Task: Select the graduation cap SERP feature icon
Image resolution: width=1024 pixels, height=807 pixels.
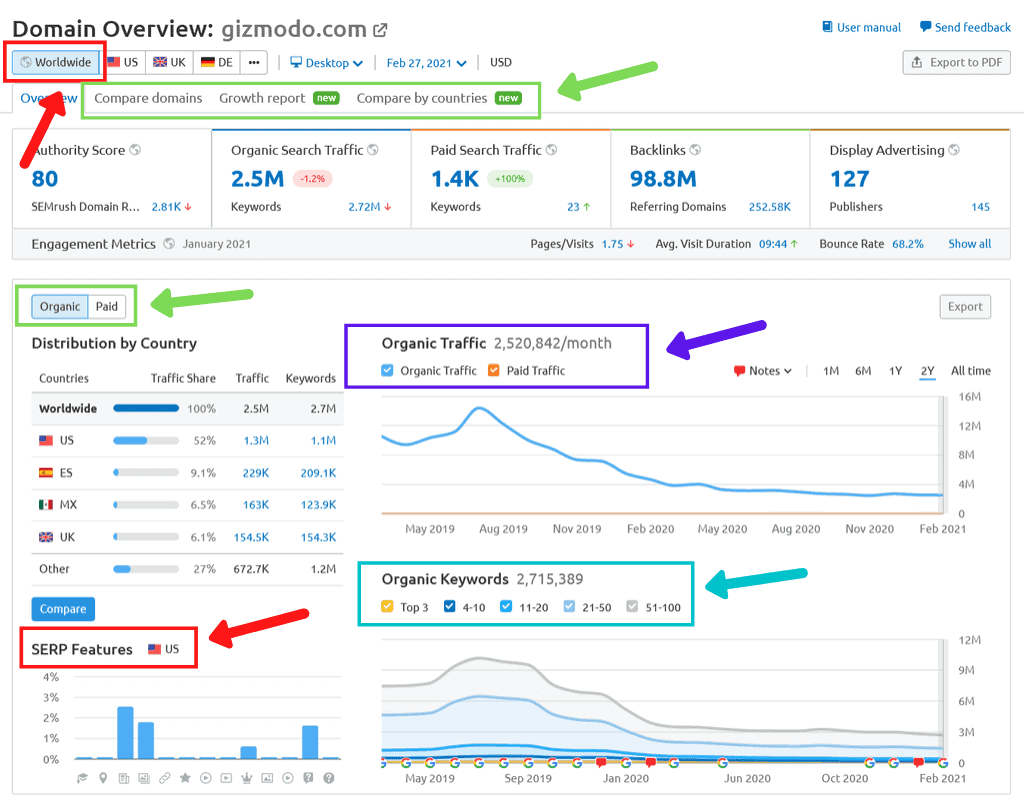Action: click(82, 778)
